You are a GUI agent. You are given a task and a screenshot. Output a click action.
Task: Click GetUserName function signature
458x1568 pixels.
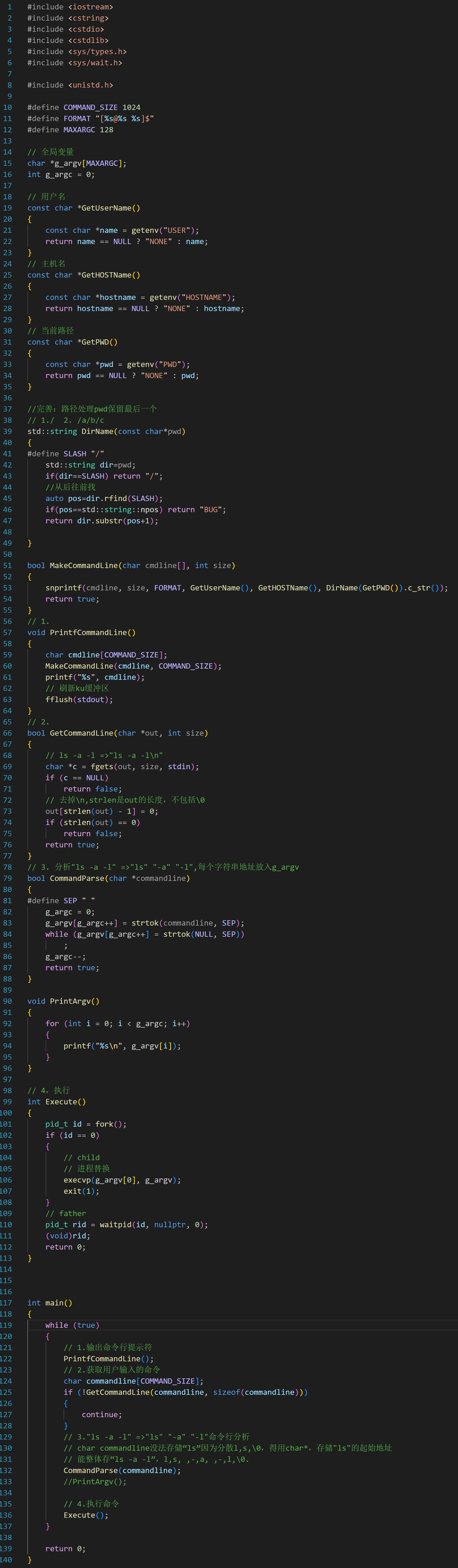point(84,208)
